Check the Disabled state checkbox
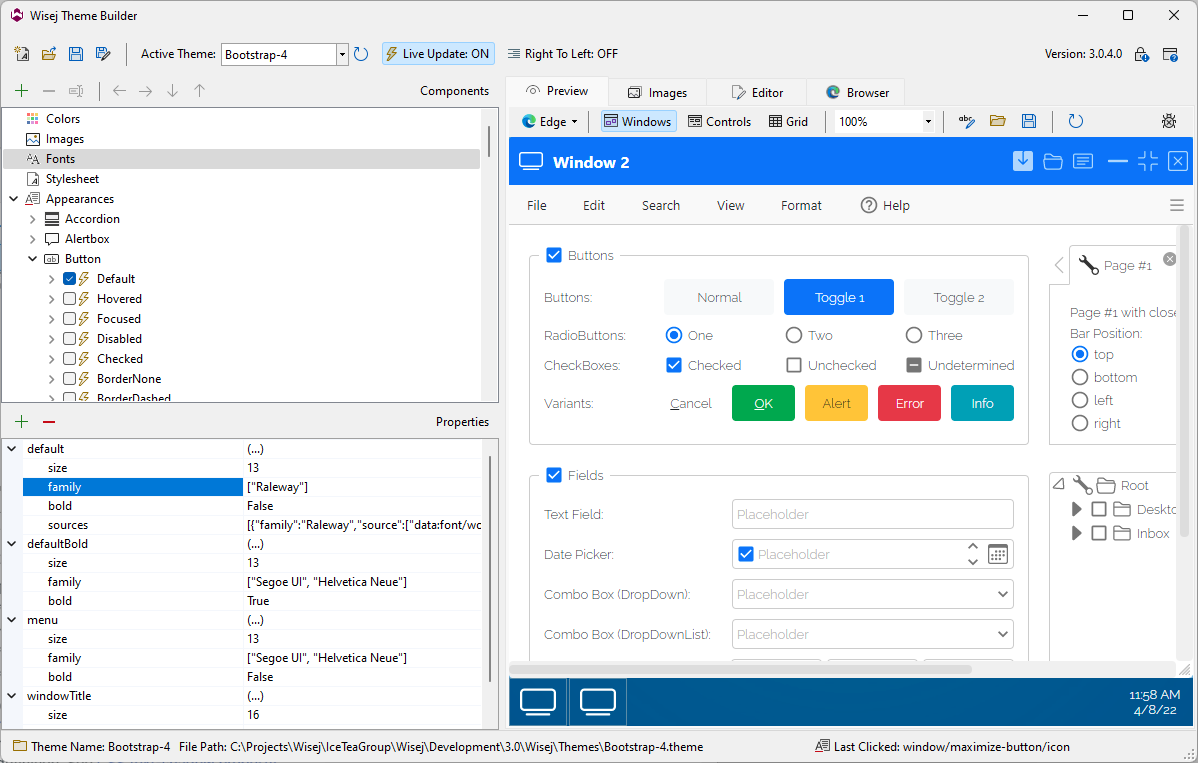 pyautogui.click(x=70, y=338)
